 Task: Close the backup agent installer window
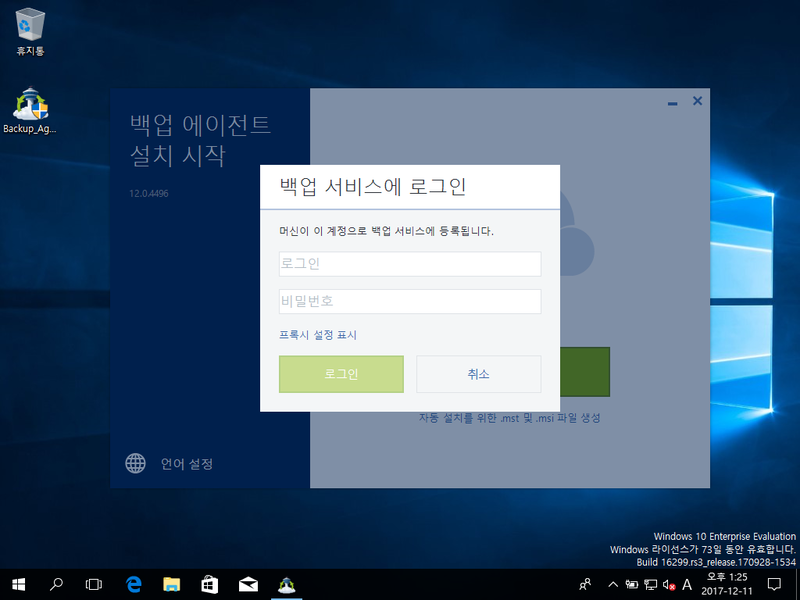point(697,101)
